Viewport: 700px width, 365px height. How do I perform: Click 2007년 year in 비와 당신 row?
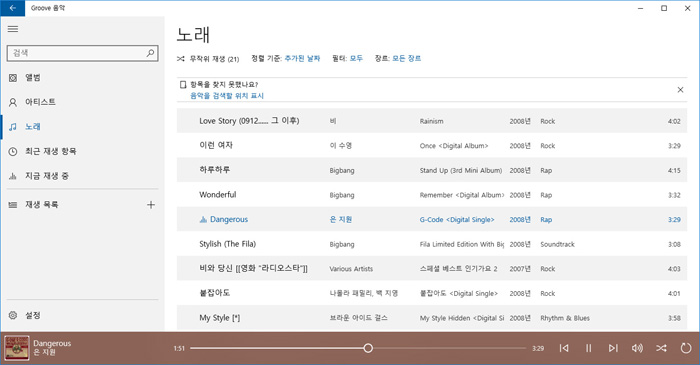pos(520,269)
